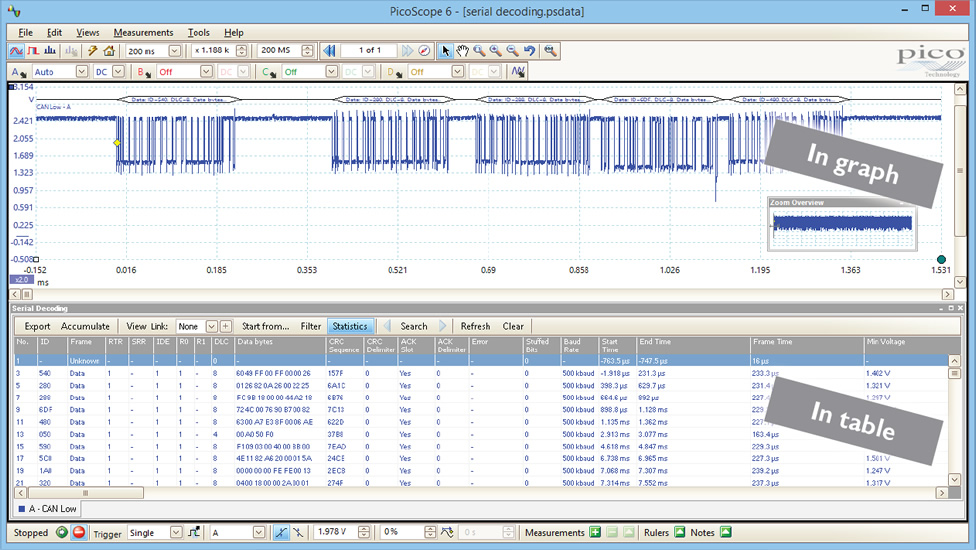Select table row with ID 540
The image size is (976, 550).
click(481, 373)
